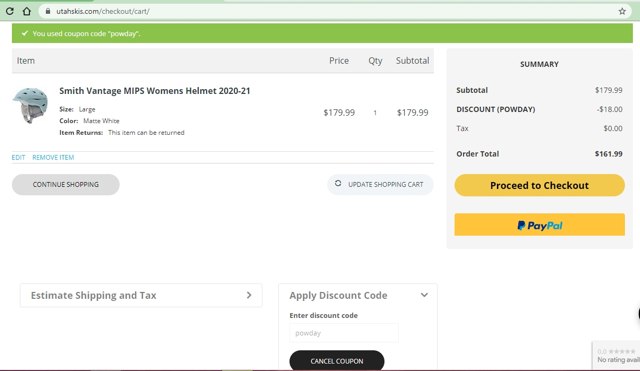Edit the helmet cart item

pos(18,157)
